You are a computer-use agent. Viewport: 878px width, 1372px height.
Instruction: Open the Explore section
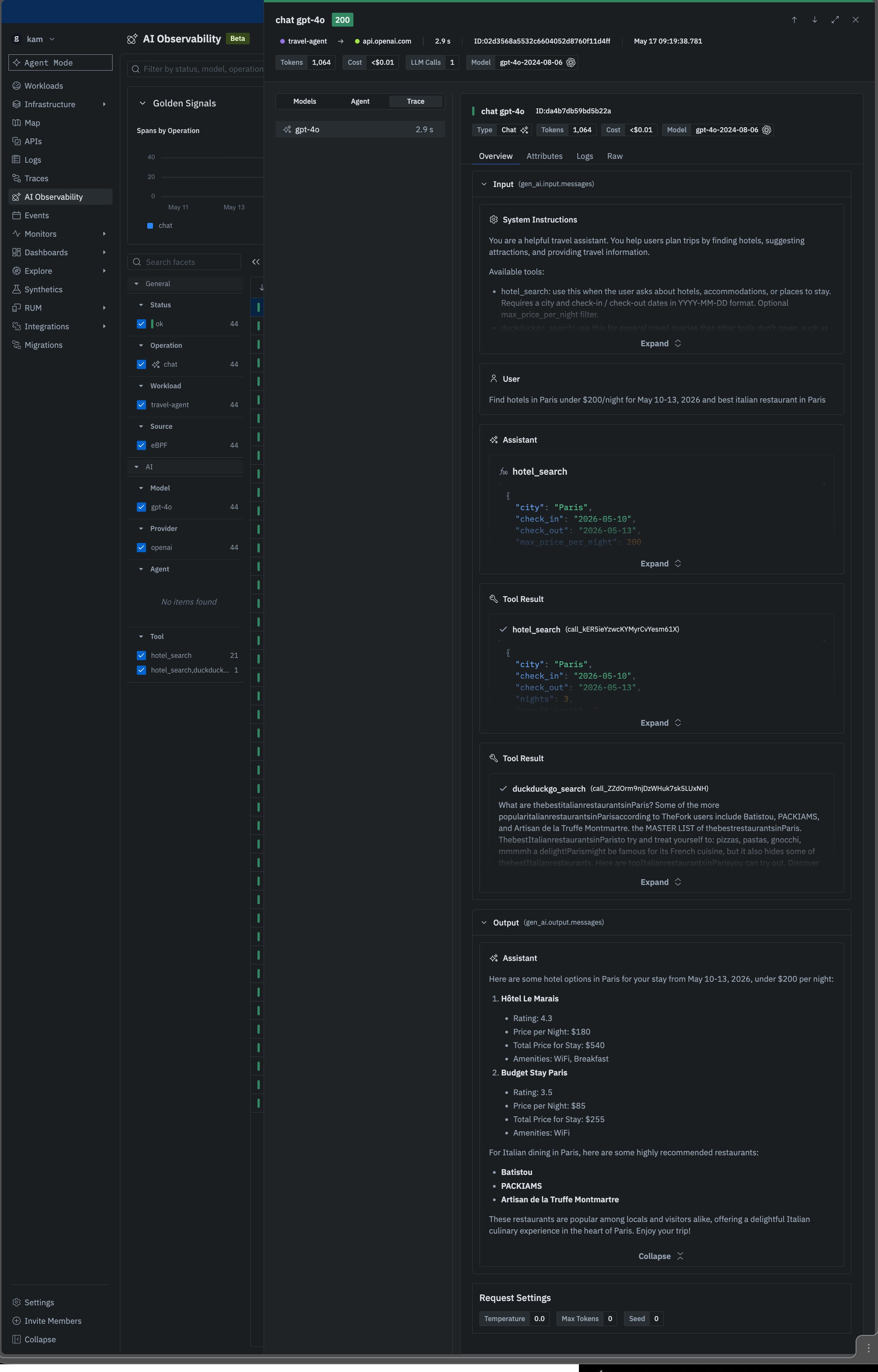[x=38, y=271]
